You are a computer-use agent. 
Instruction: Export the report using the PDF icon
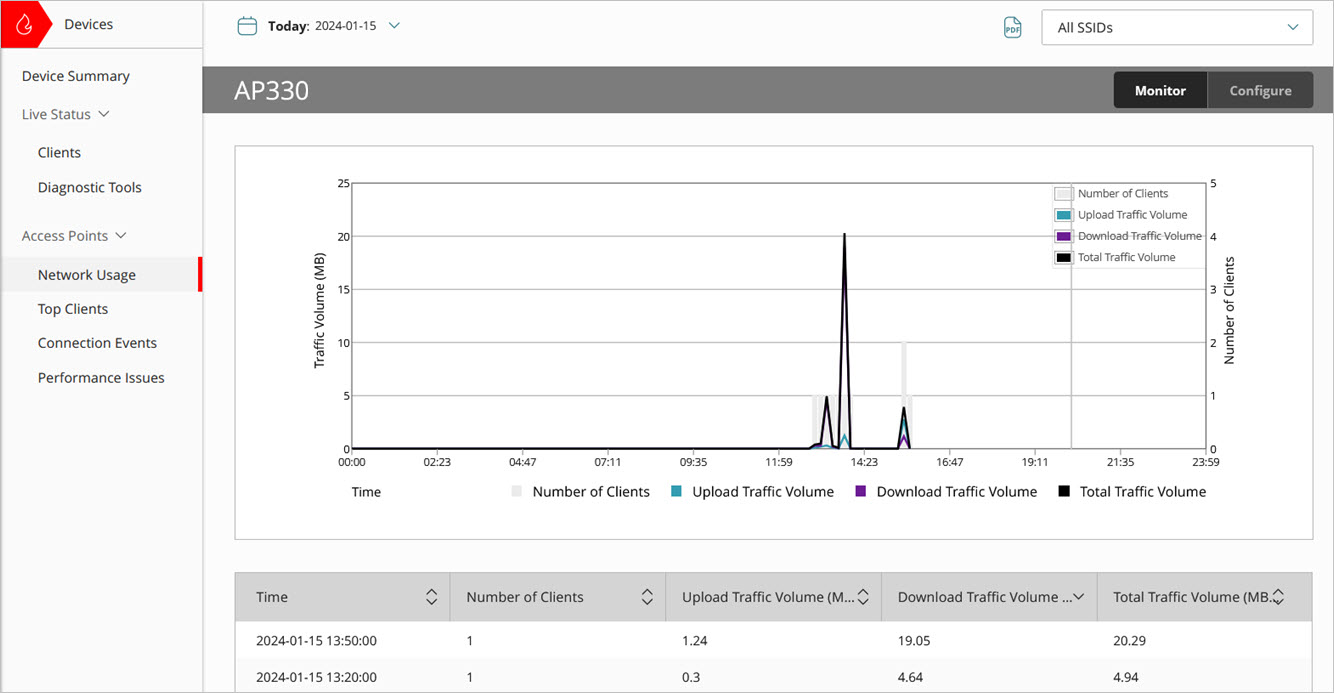tap(1012, 28)
